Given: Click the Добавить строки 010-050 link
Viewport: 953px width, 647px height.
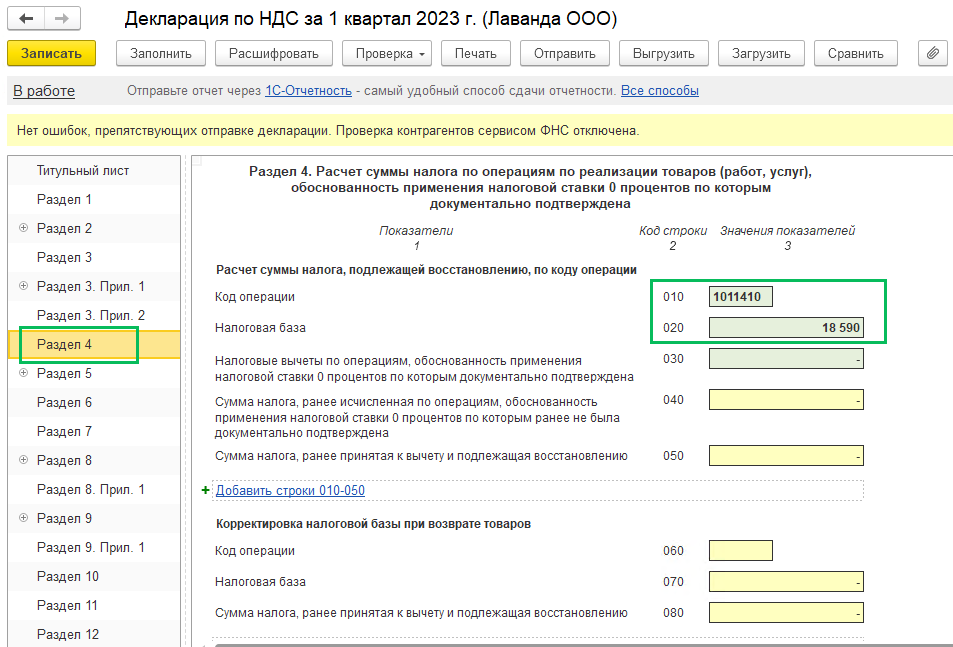Looking at the screenshot, I should (291, 490).
